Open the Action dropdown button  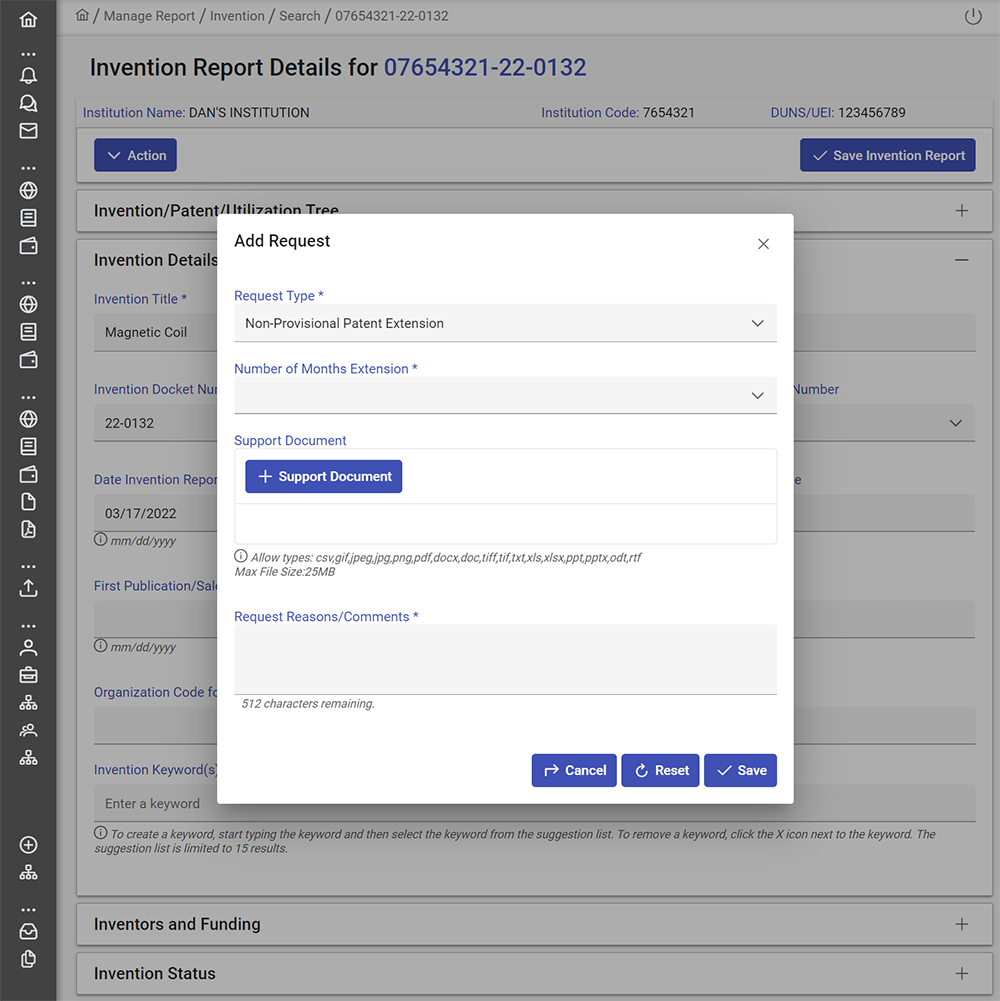[x=135, y=155]
